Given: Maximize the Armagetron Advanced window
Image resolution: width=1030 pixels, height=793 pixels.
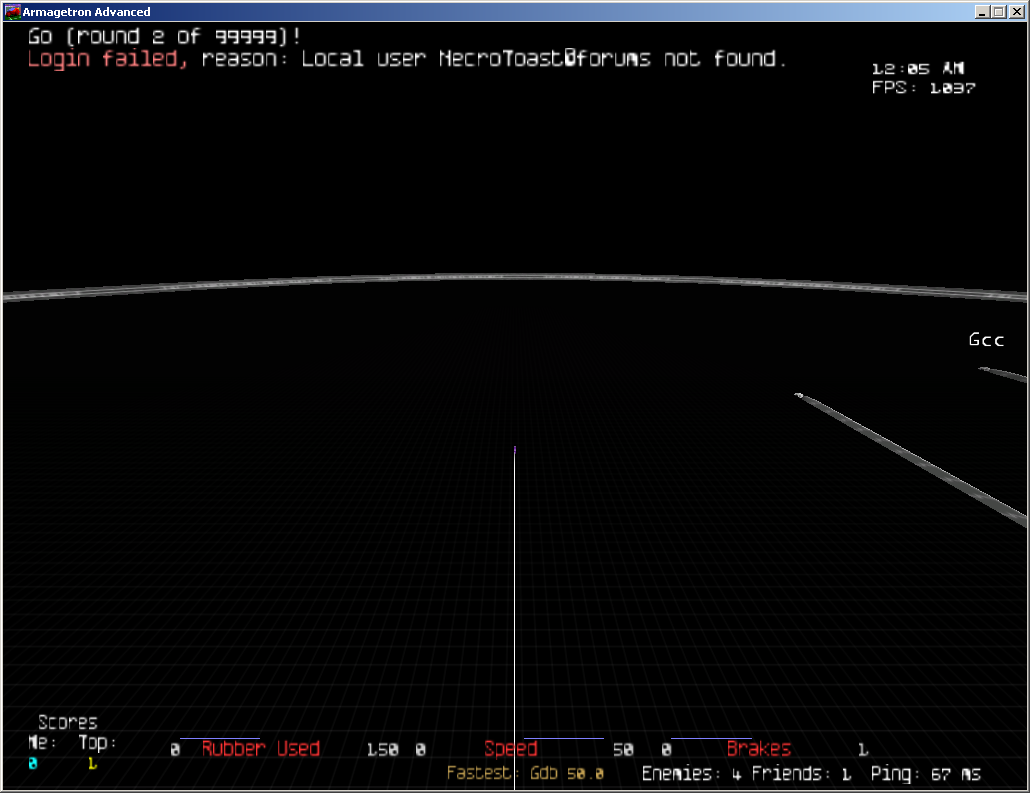Looking at the screenshot, I should coord(1000,12).
